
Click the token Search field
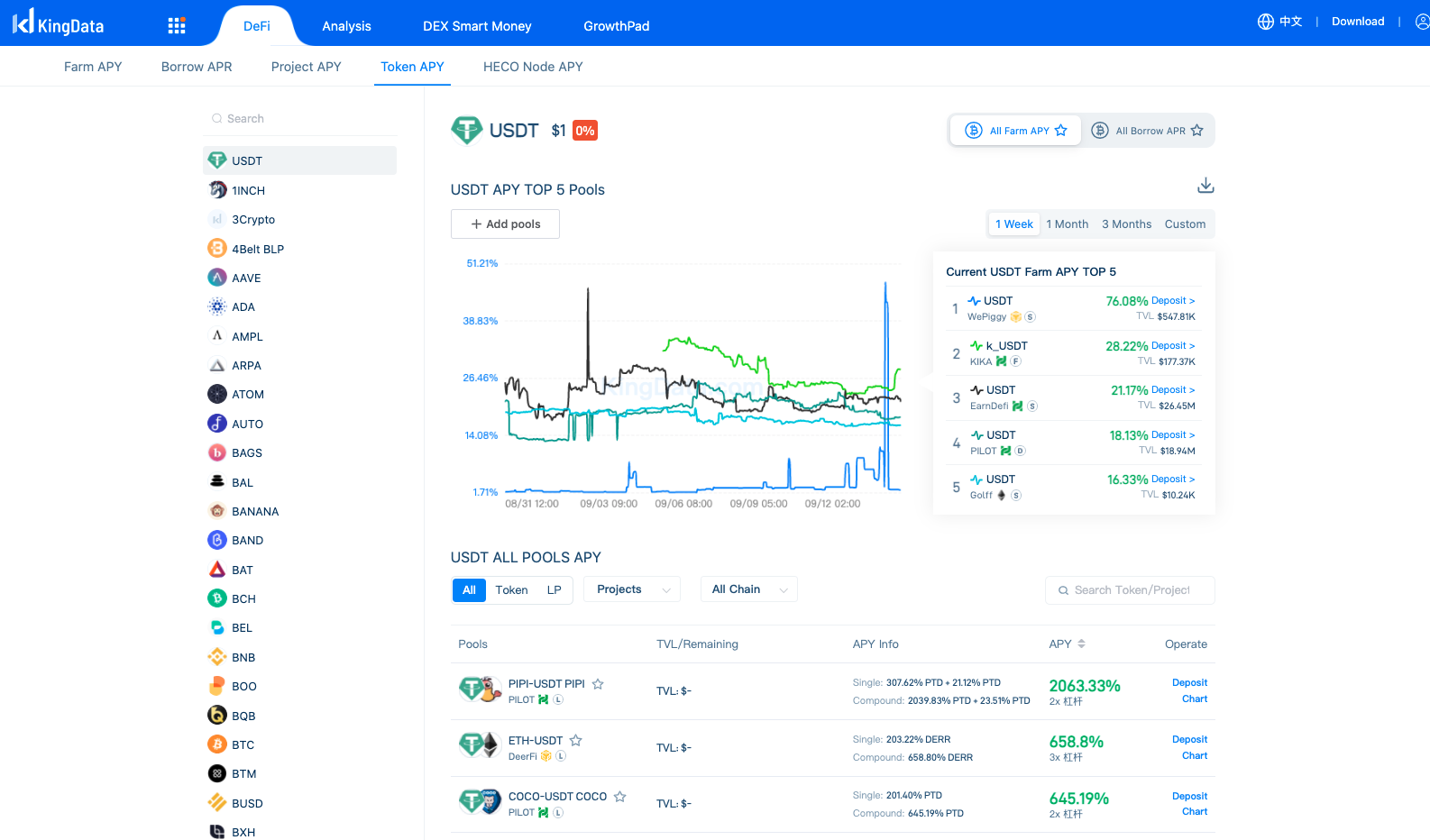(299, 119)
